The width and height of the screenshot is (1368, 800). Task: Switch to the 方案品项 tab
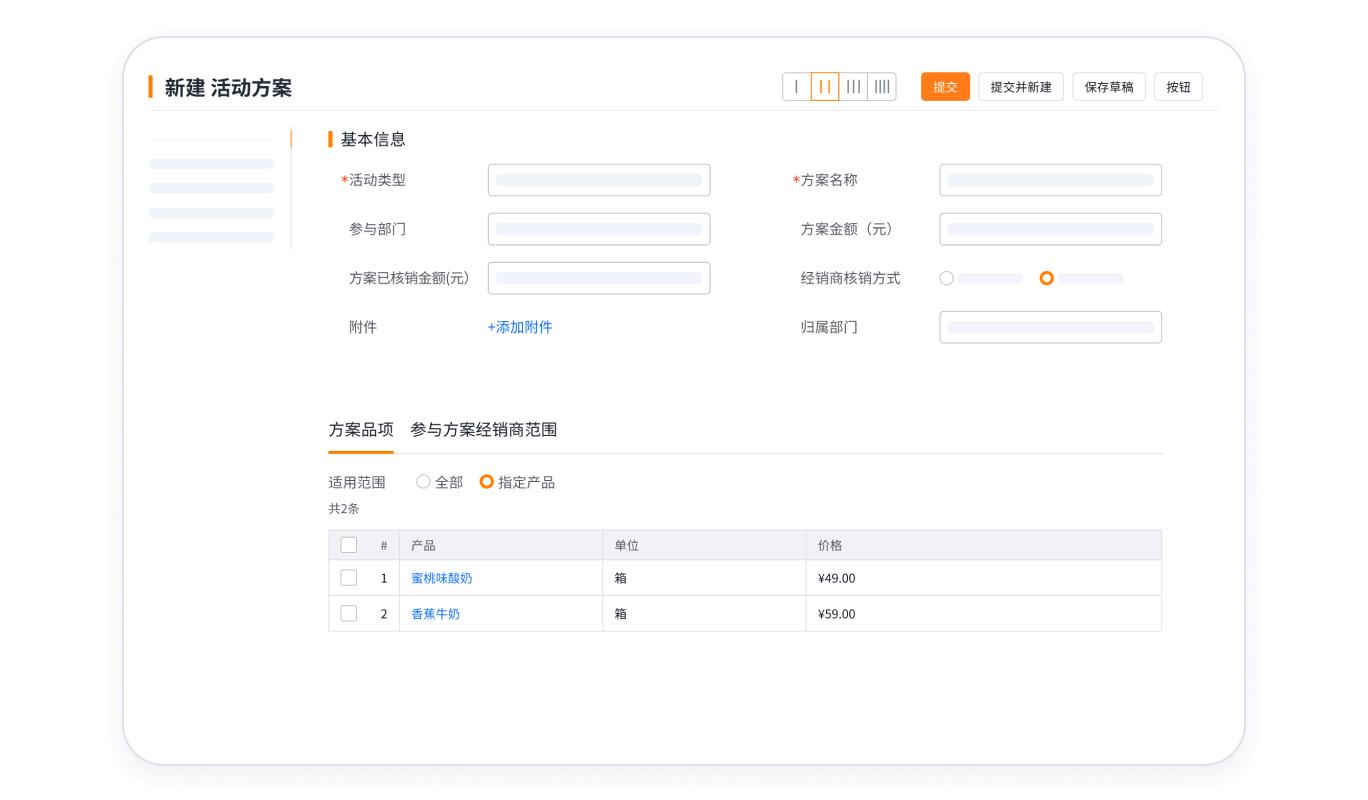pos(360,429)
